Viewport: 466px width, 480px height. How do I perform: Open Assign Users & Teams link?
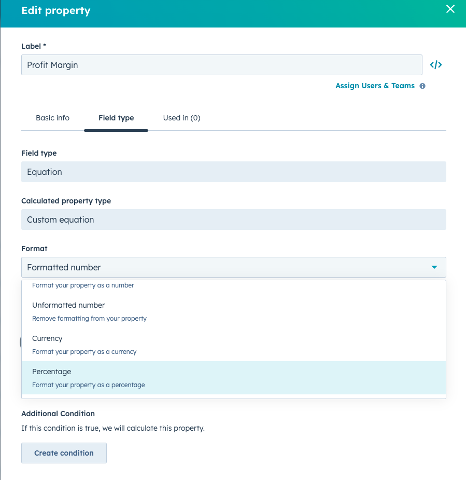[x=375, y=86]
